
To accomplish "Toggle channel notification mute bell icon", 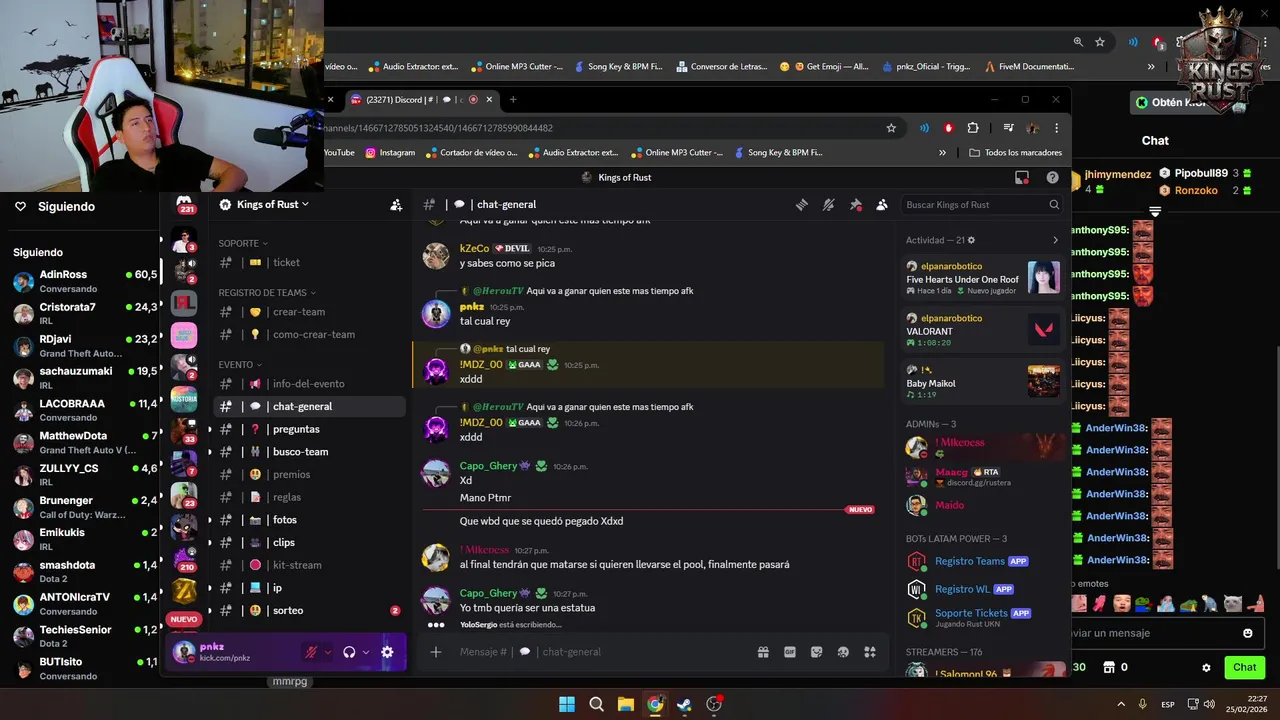I will click(828, 204).
